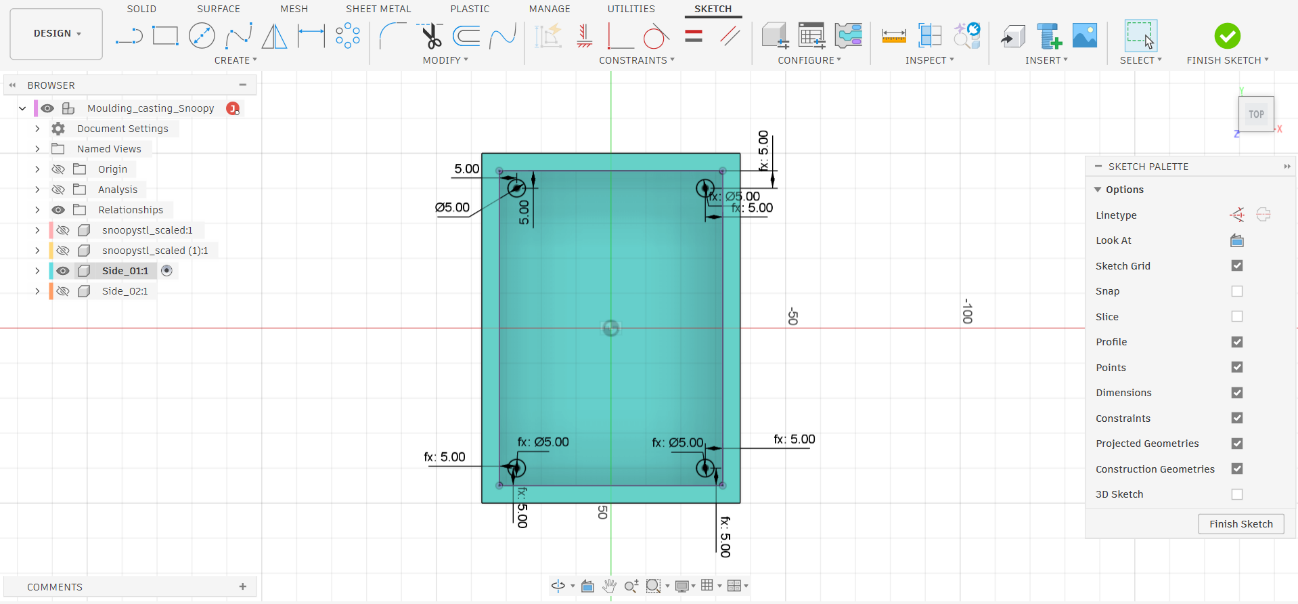Apply the Equal constraint
The image size is (1298, 604).
tap(694, 35)
